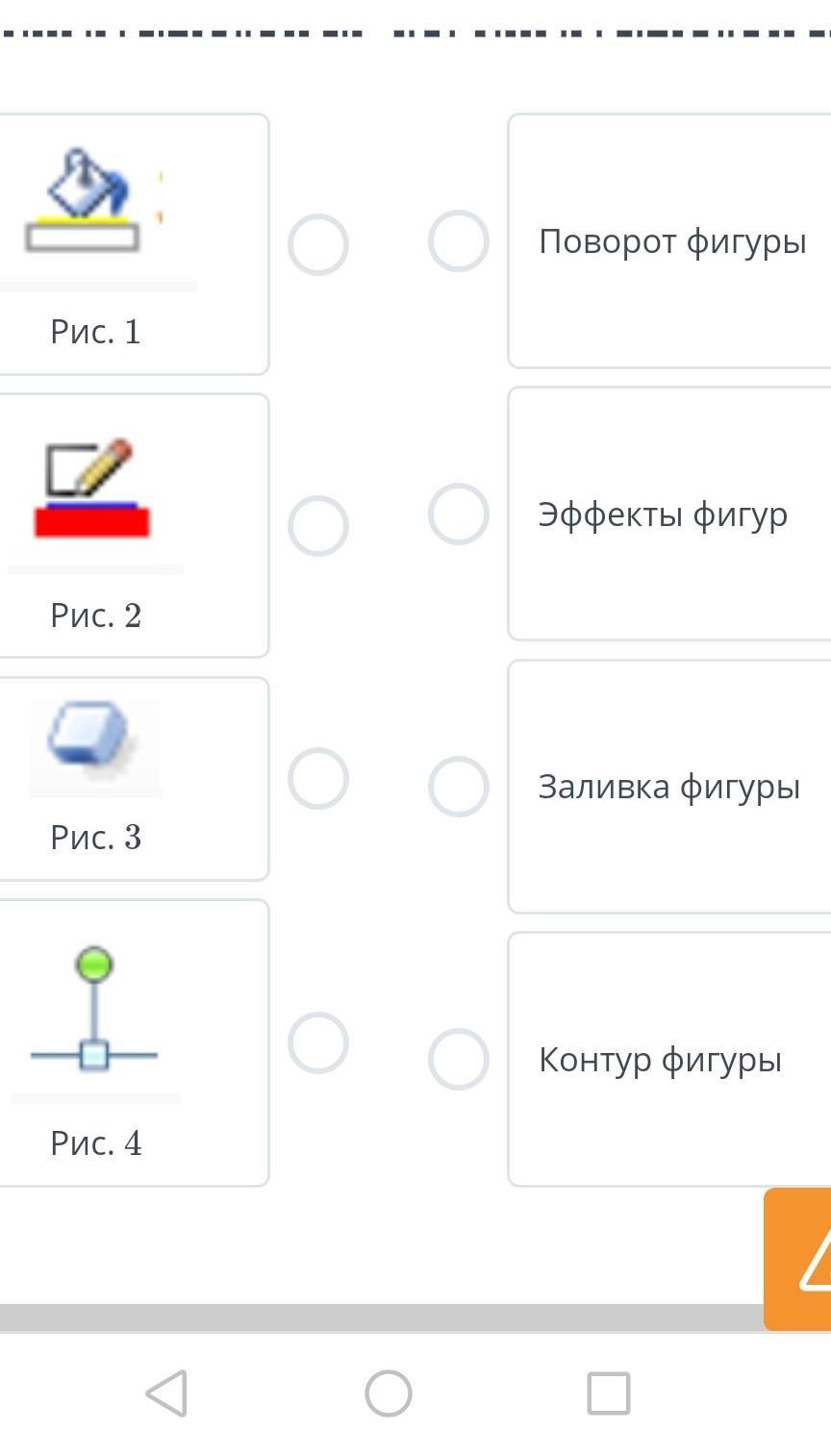Select the radio button beside Рис. 3
This screenshot has width=831, height=1456.
318,778
